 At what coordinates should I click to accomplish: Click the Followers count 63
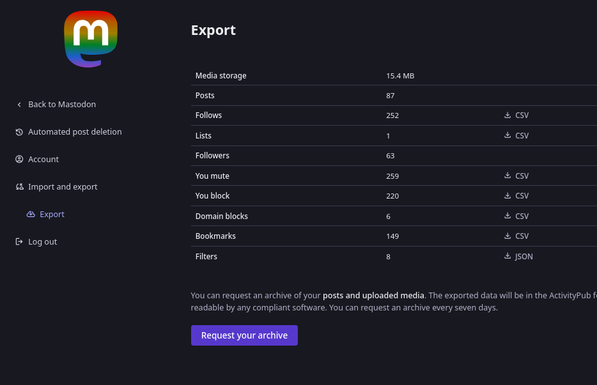pyautogui.click(x=390, y=156)
